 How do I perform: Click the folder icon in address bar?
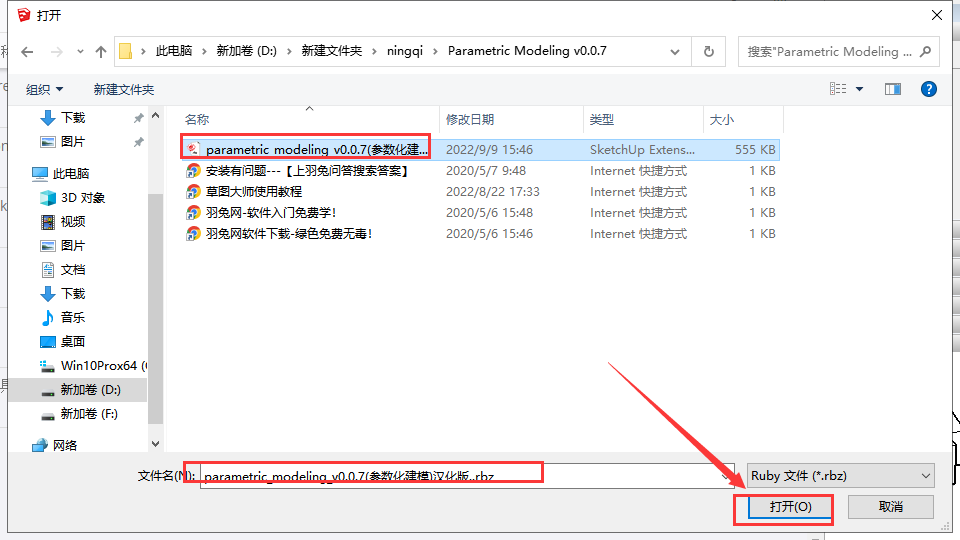pyautogui.click(x=126, y=51)
